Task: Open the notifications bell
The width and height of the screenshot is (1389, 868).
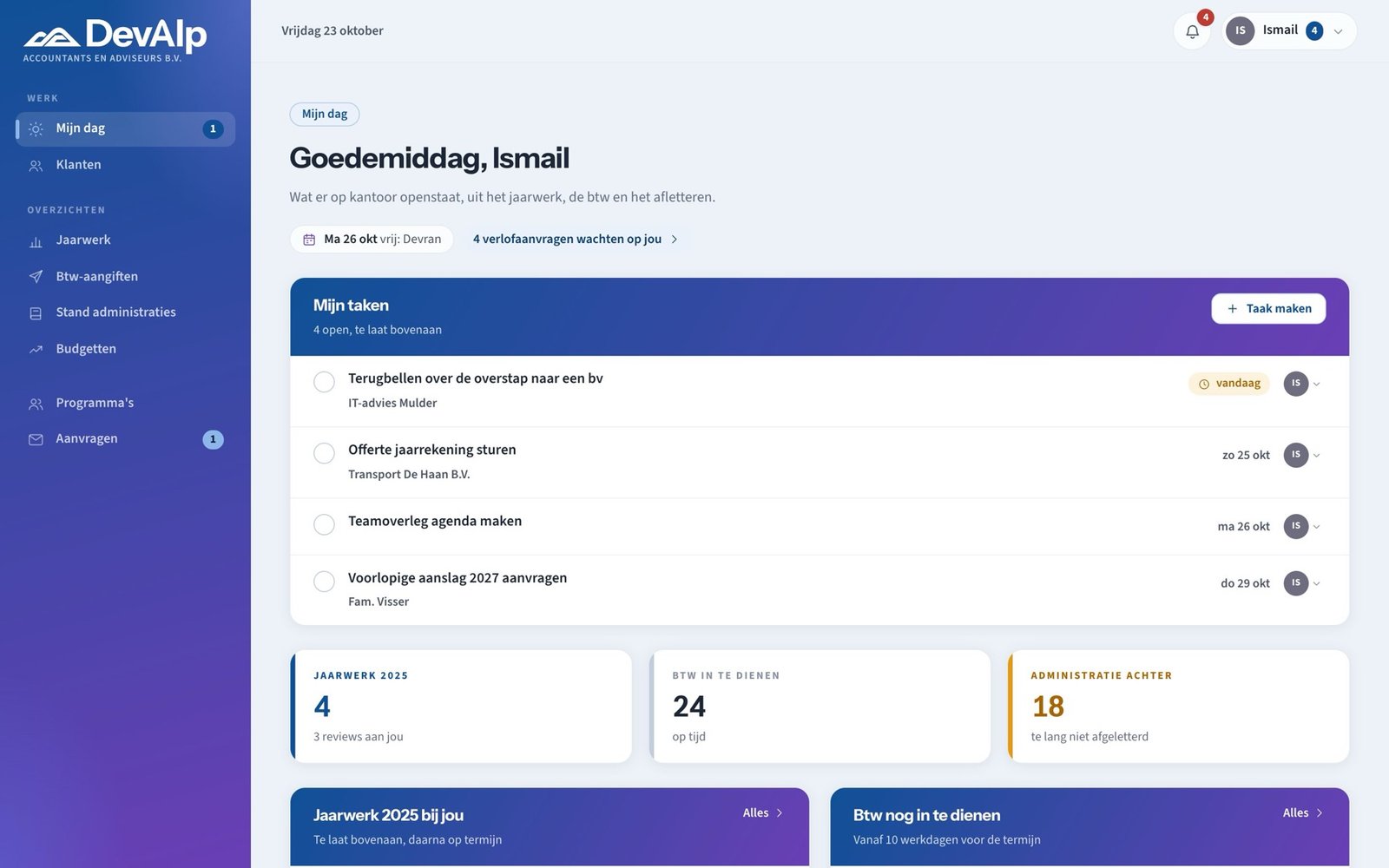Action: pyautogui.click(x=1192, y=31)
